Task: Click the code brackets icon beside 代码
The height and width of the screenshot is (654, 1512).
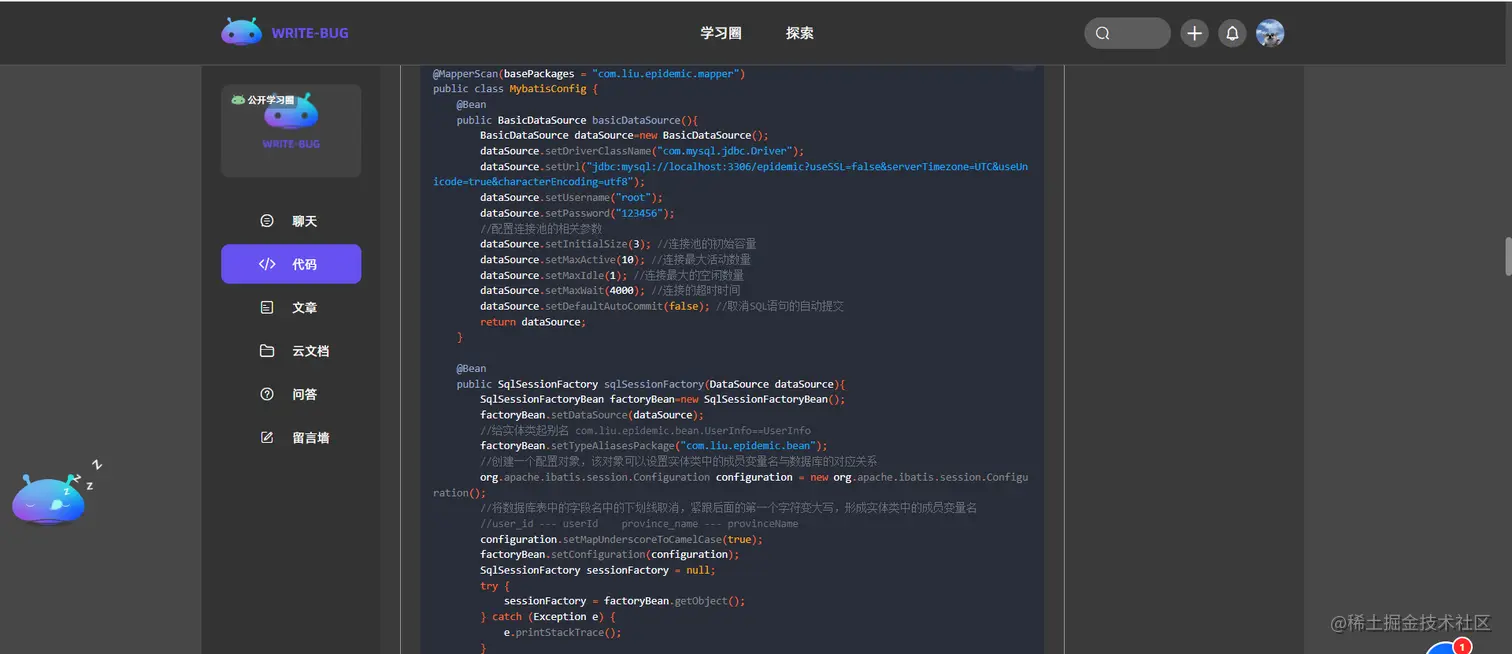Action: pos(267,264)
